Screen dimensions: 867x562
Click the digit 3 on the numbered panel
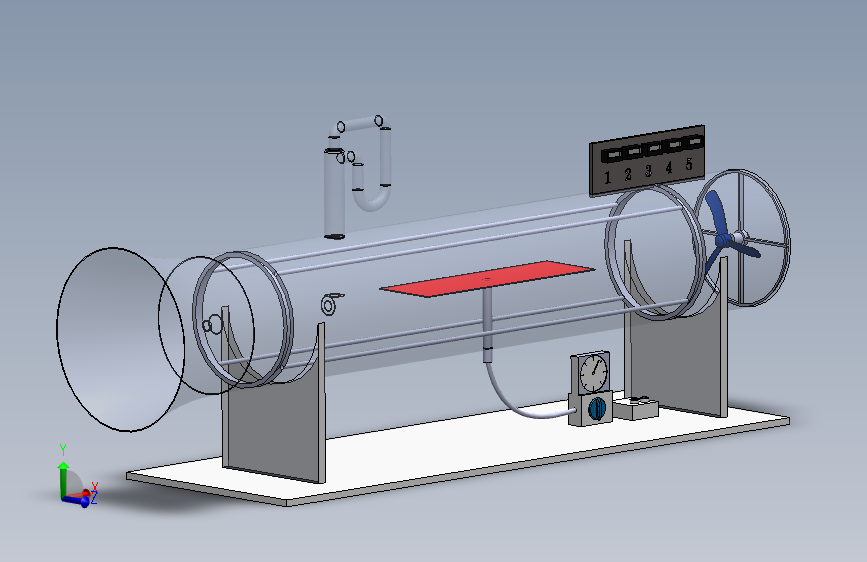pos(648,171)
